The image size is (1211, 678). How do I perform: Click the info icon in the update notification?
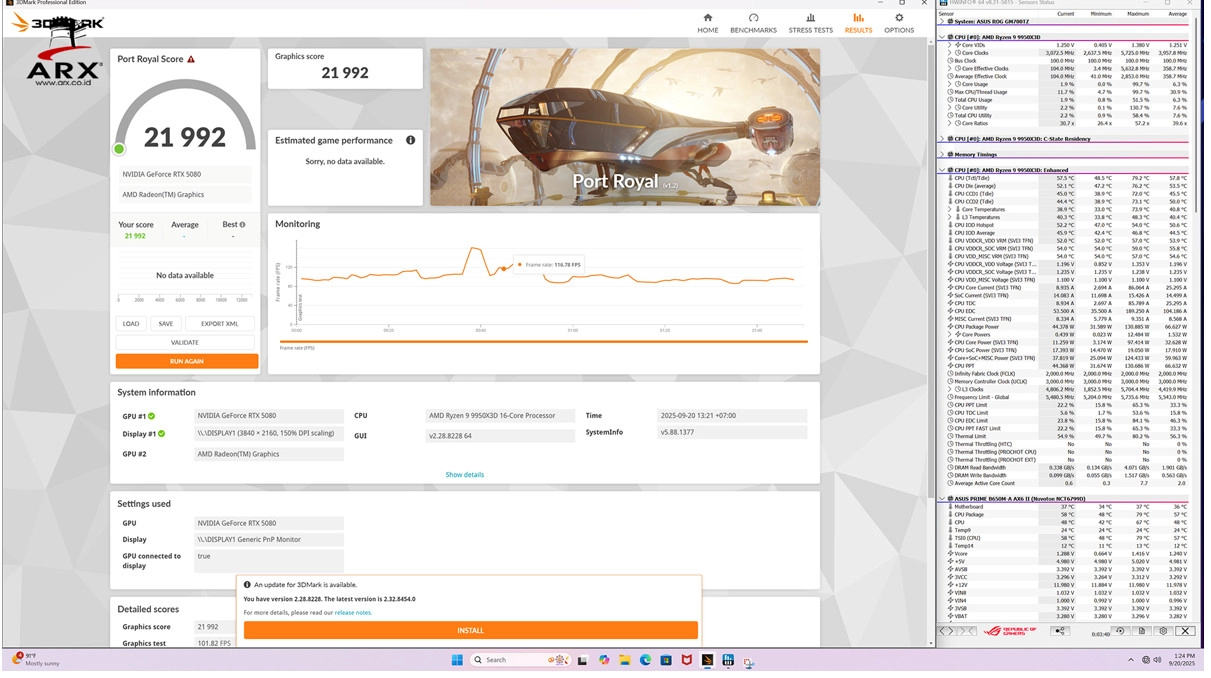[x=247, y=585]
